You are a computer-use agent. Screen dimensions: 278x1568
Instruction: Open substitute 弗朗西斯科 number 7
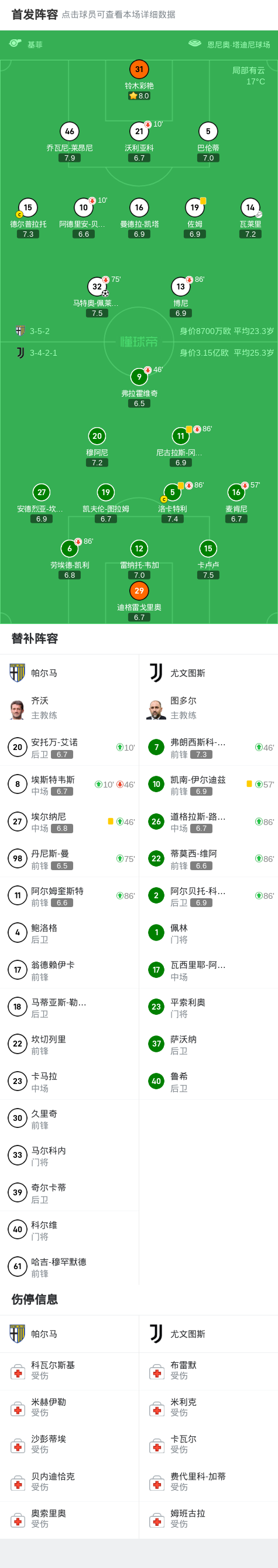point(156,747)
